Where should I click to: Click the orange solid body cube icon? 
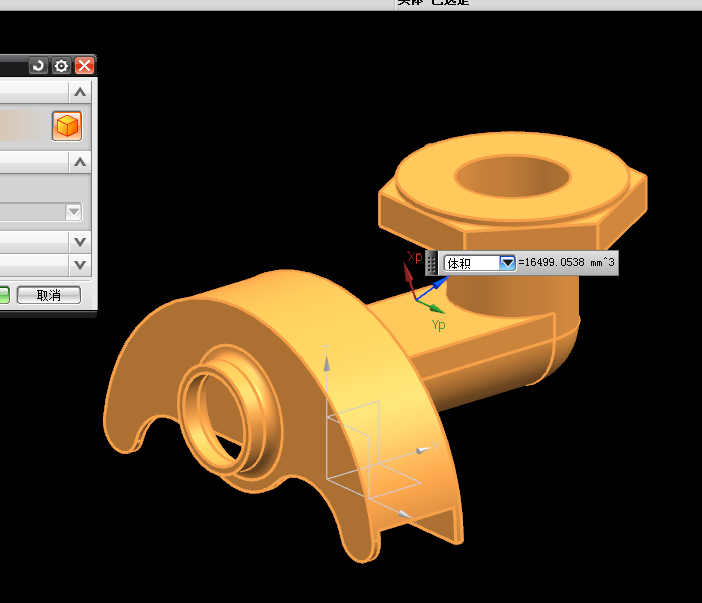pyautogui.click(x=67, y=126)
